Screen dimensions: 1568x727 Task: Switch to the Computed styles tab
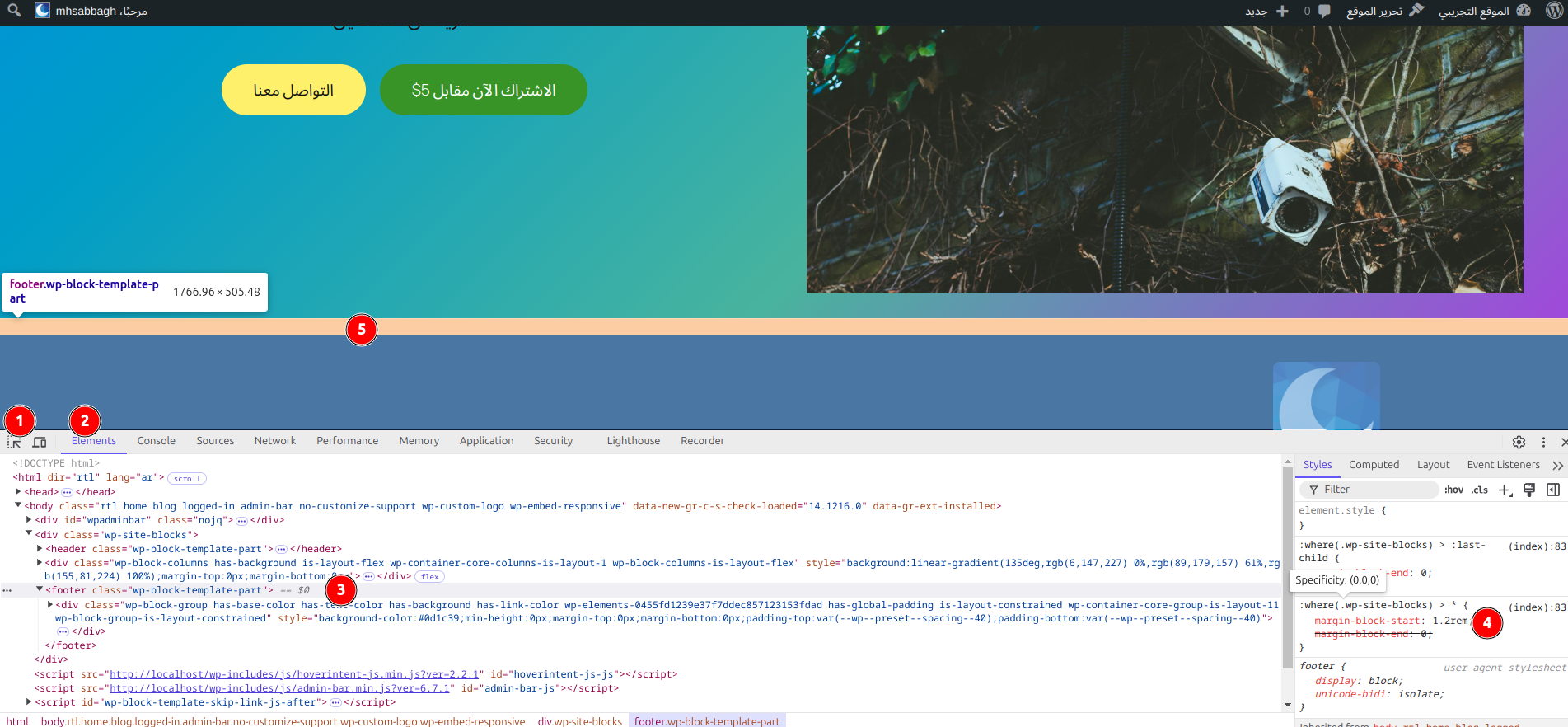pos(1374,465)
